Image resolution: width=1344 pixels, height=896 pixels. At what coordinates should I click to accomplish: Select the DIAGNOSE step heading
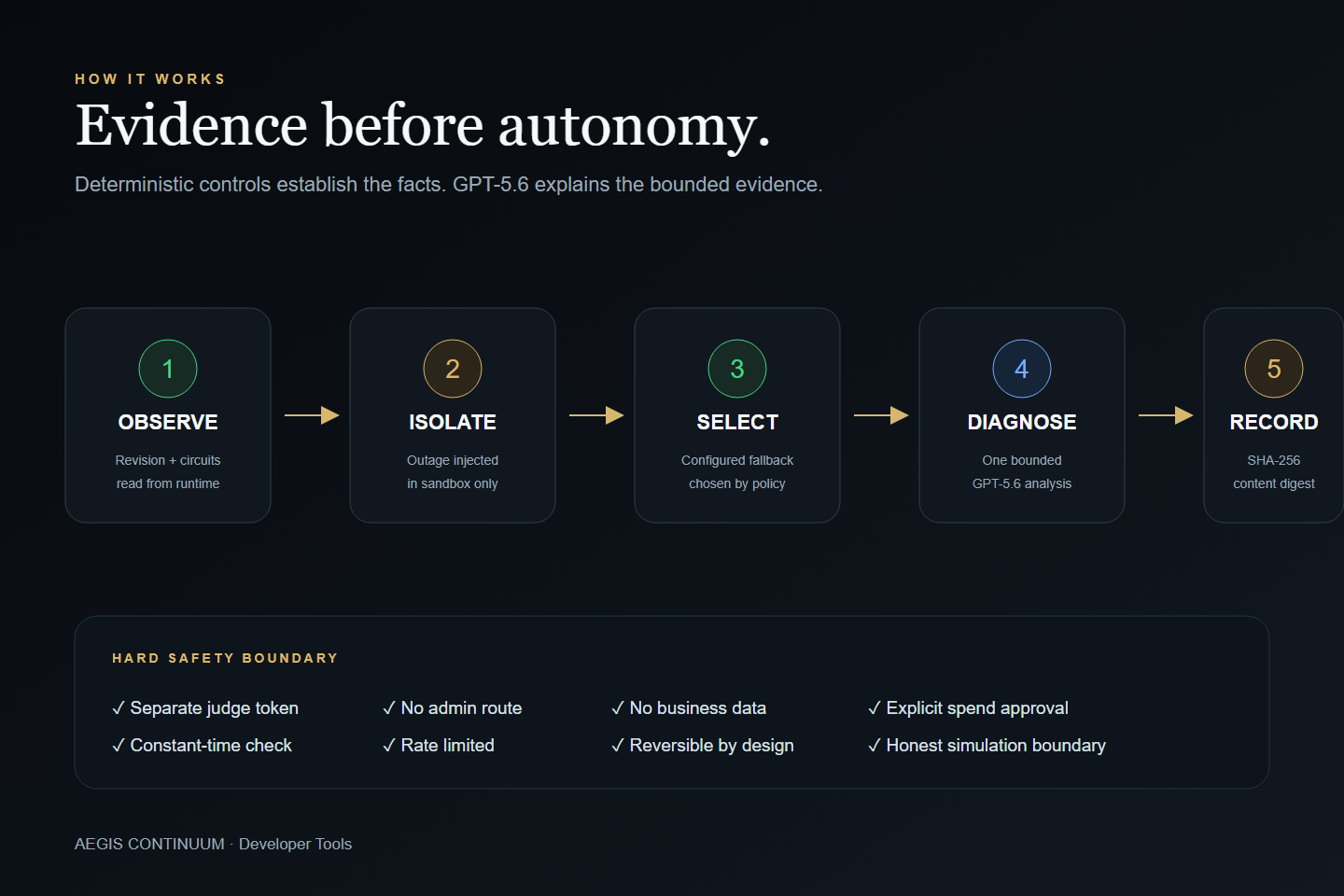[x=1022, y=422]
